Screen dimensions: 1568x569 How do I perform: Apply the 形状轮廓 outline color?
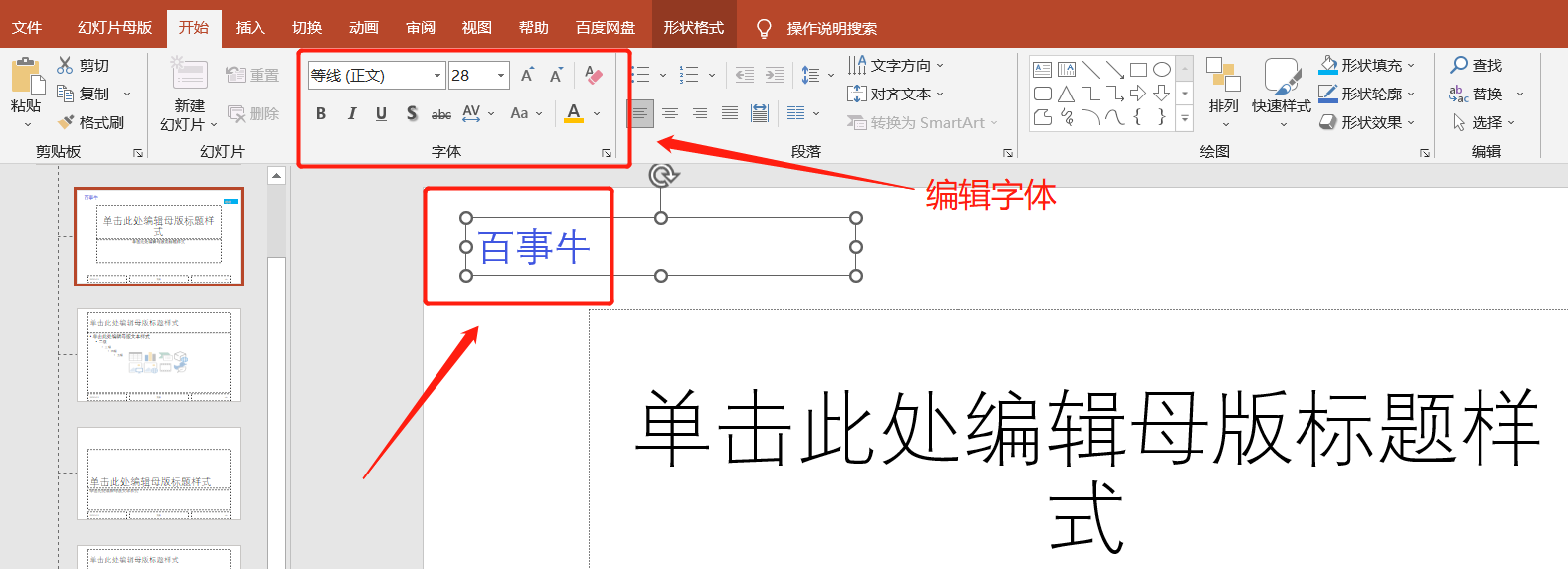point(1328,94)
